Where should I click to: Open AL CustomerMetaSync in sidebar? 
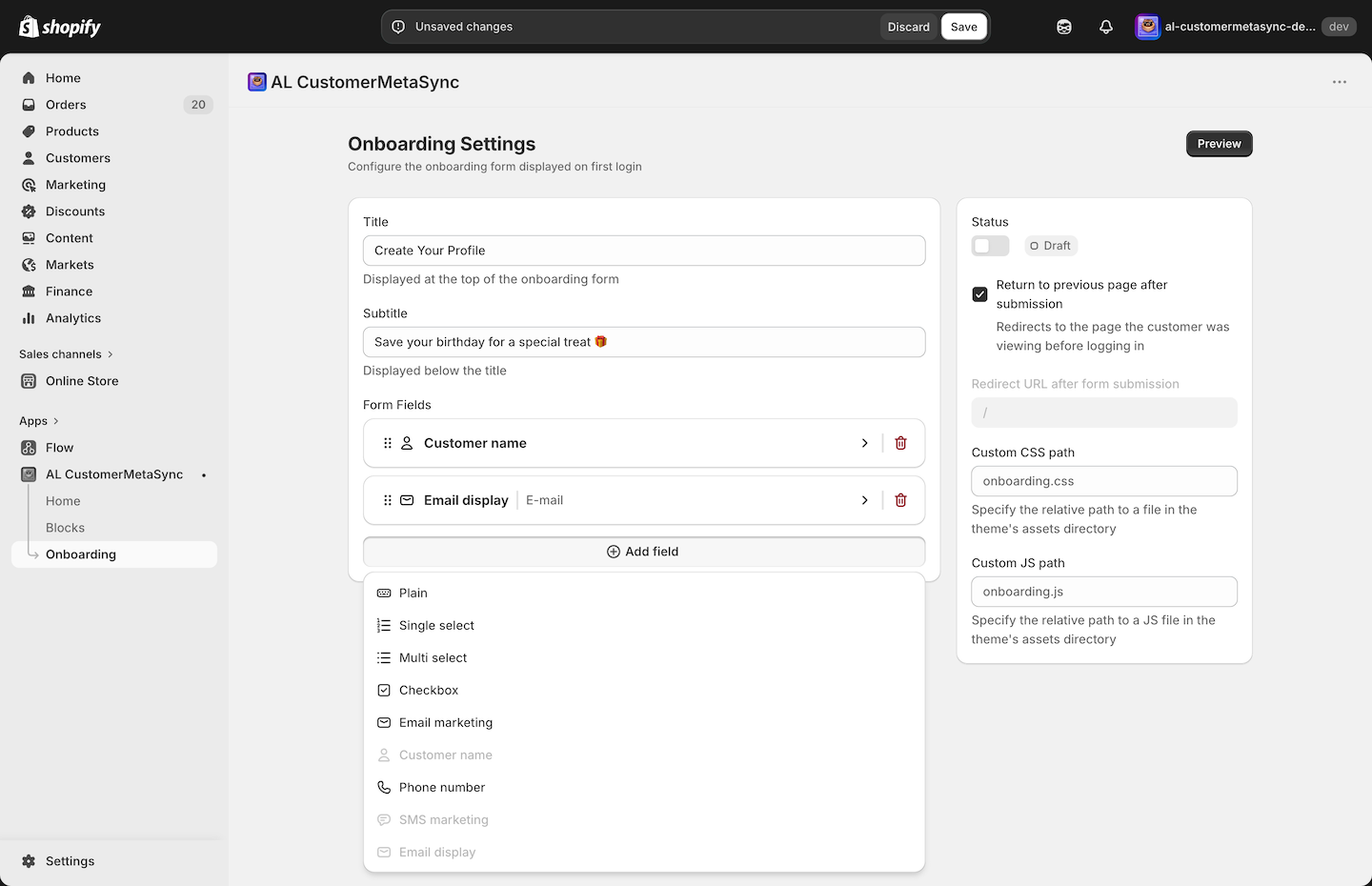tap(114, 474)
